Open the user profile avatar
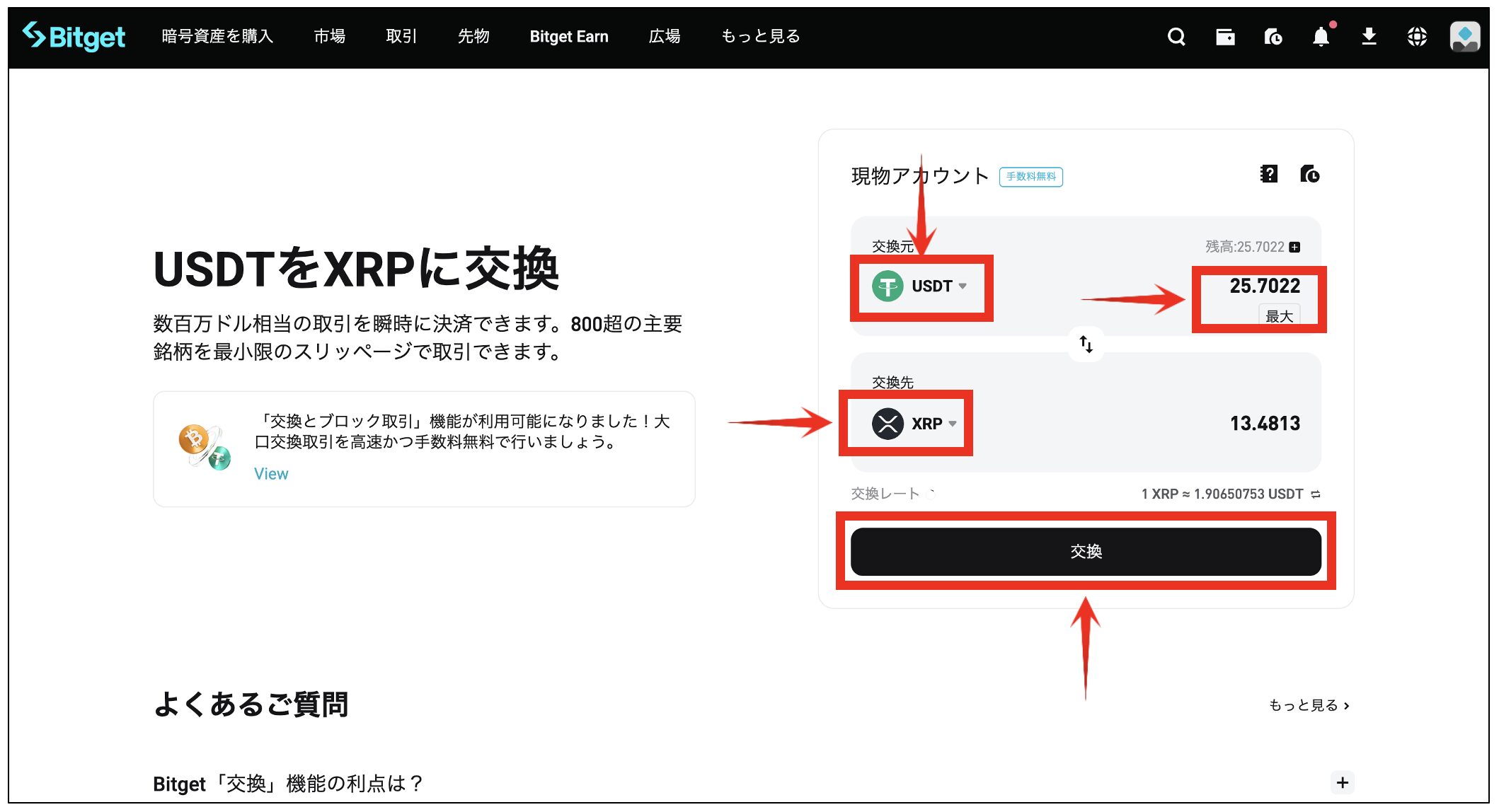Viewport: 1499px width, 812px height. pos(1464,37)
